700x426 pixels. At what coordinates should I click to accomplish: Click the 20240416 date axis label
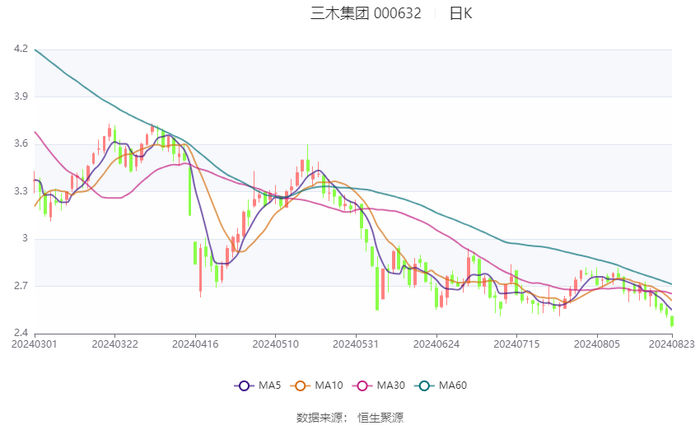click(195, 344)
